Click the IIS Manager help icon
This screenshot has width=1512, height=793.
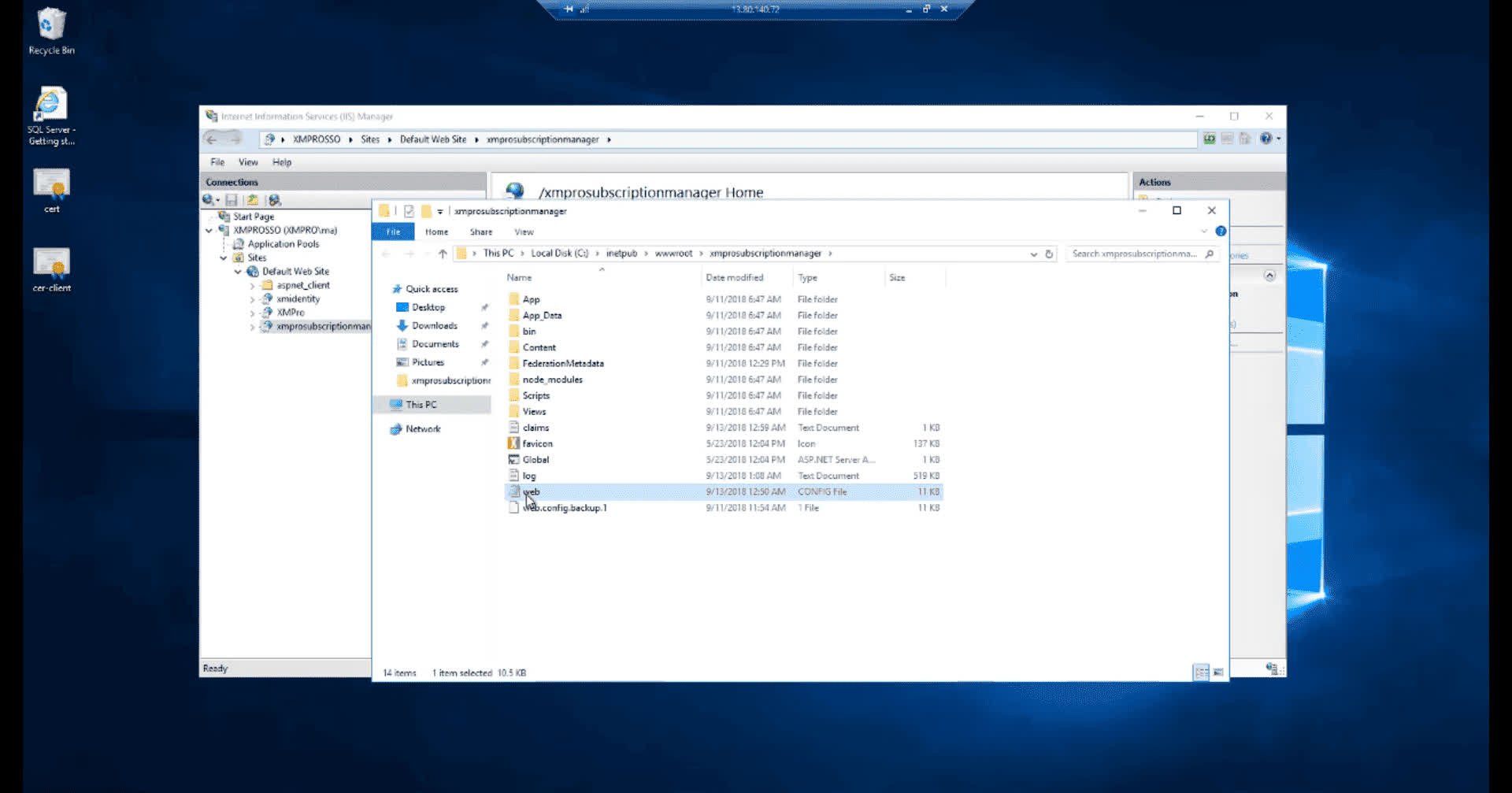pyautogui.click(x=1266, y=139)
